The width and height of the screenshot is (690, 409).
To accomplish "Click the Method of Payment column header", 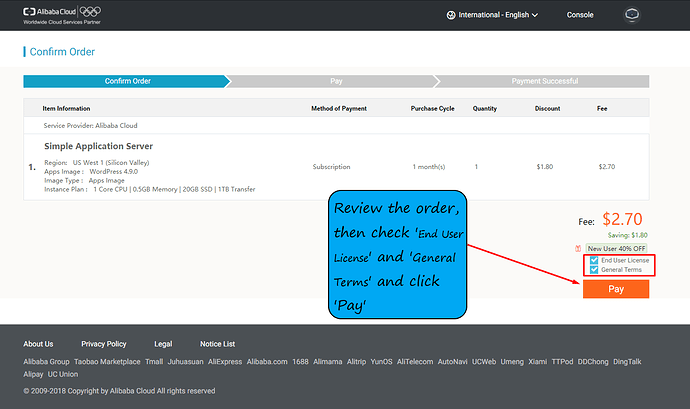I will [338, 108].
